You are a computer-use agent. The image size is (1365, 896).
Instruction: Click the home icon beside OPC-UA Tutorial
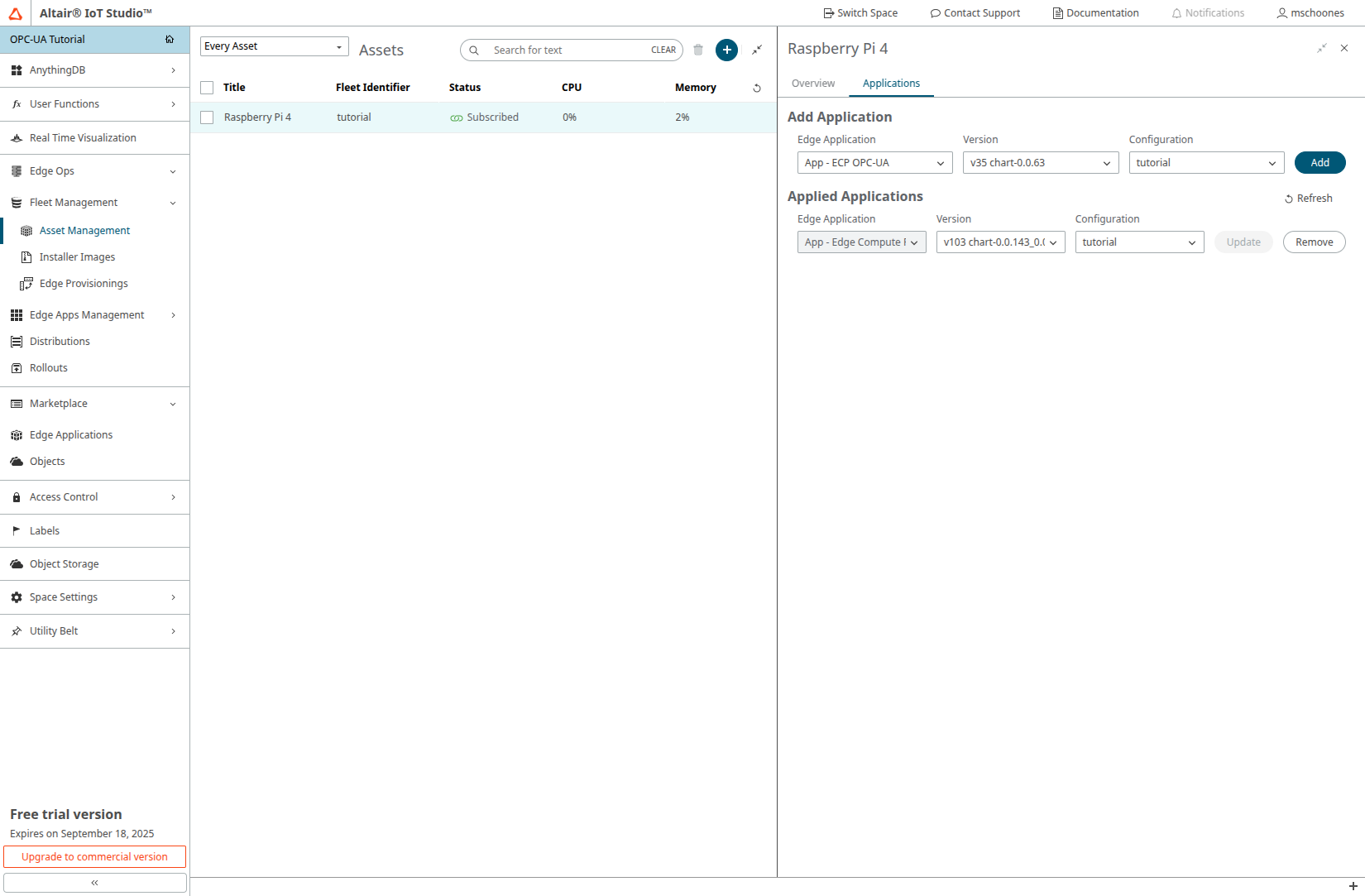pyautogui.click(x=170, y=39)
